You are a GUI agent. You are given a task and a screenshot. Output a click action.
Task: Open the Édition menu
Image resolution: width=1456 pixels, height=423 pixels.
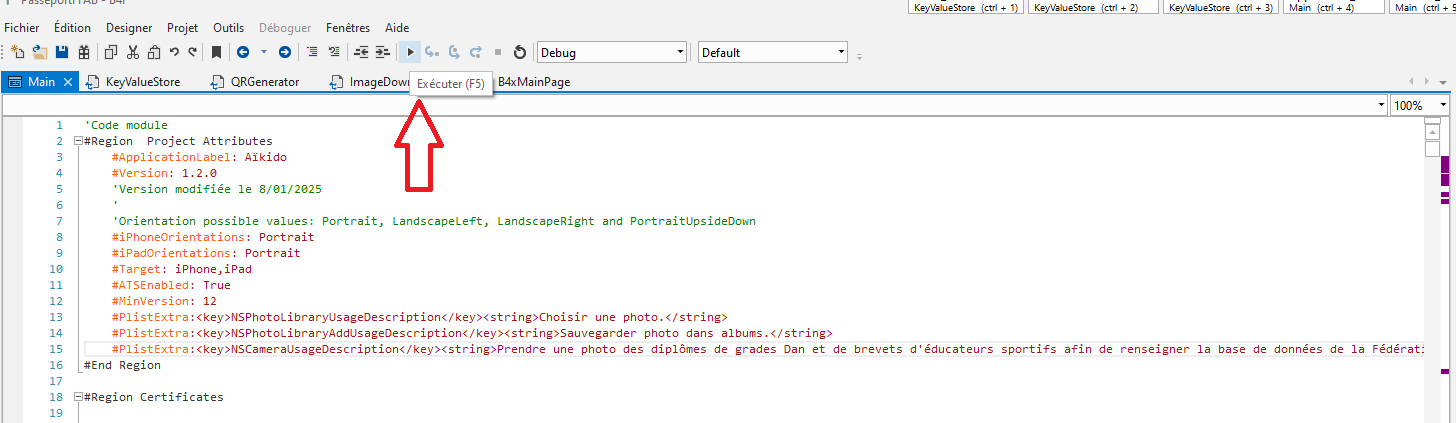point(72,28)
